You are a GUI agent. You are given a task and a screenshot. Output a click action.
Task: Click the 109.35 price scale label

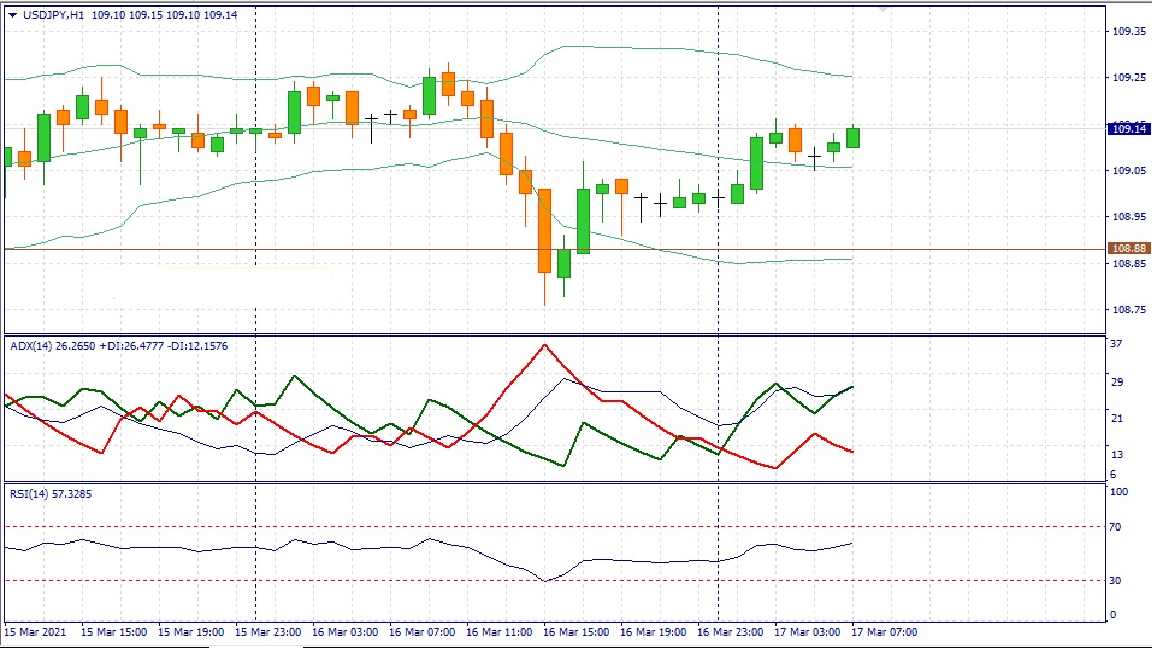tap(1129, 32)
